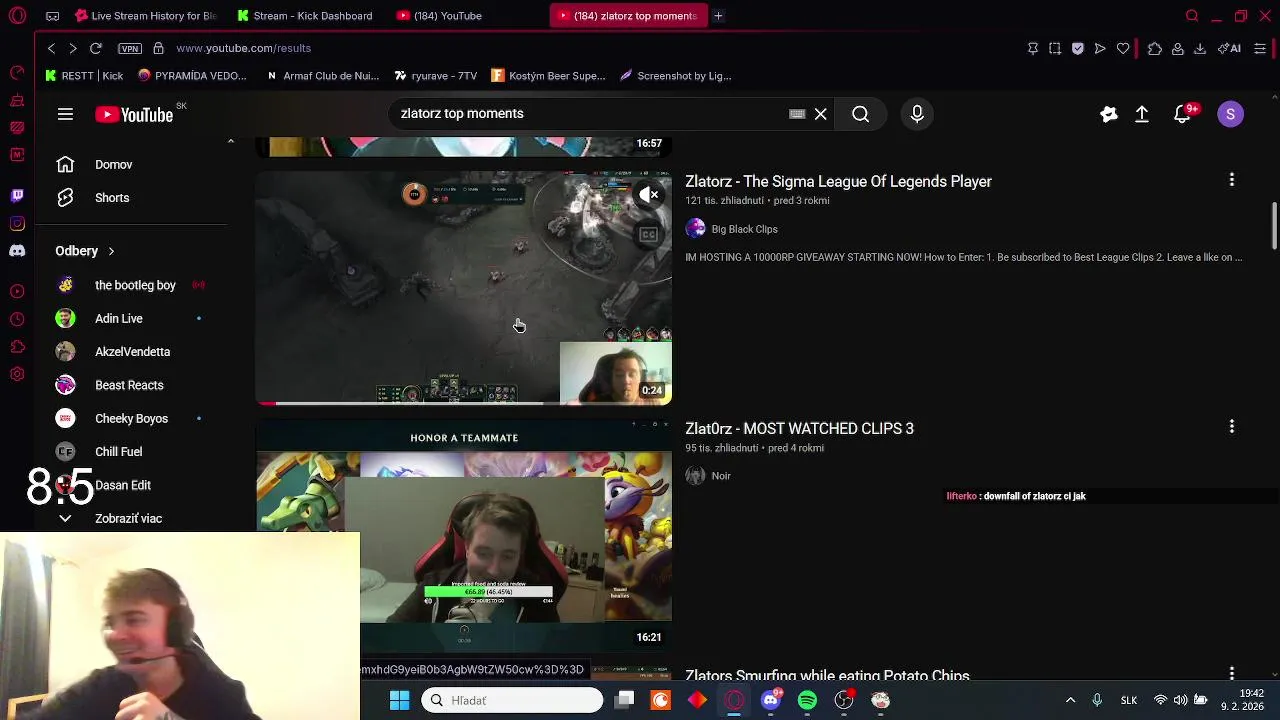This screenshot has width=1280, height=720.
Task: Open Chill Fuel subscription channel
Action: tap(118, 452)
